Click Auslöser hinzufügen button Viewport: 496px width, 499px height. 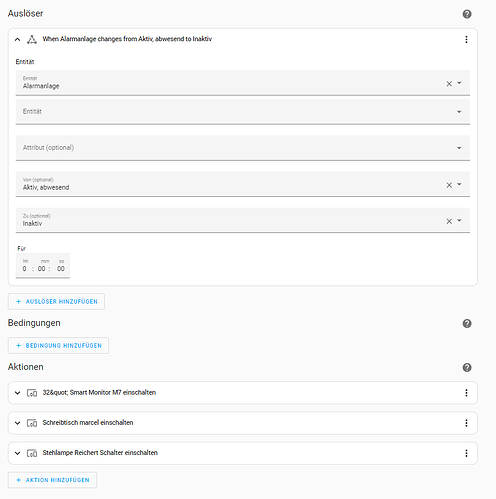pyautogui.click(x=56, y=301)
